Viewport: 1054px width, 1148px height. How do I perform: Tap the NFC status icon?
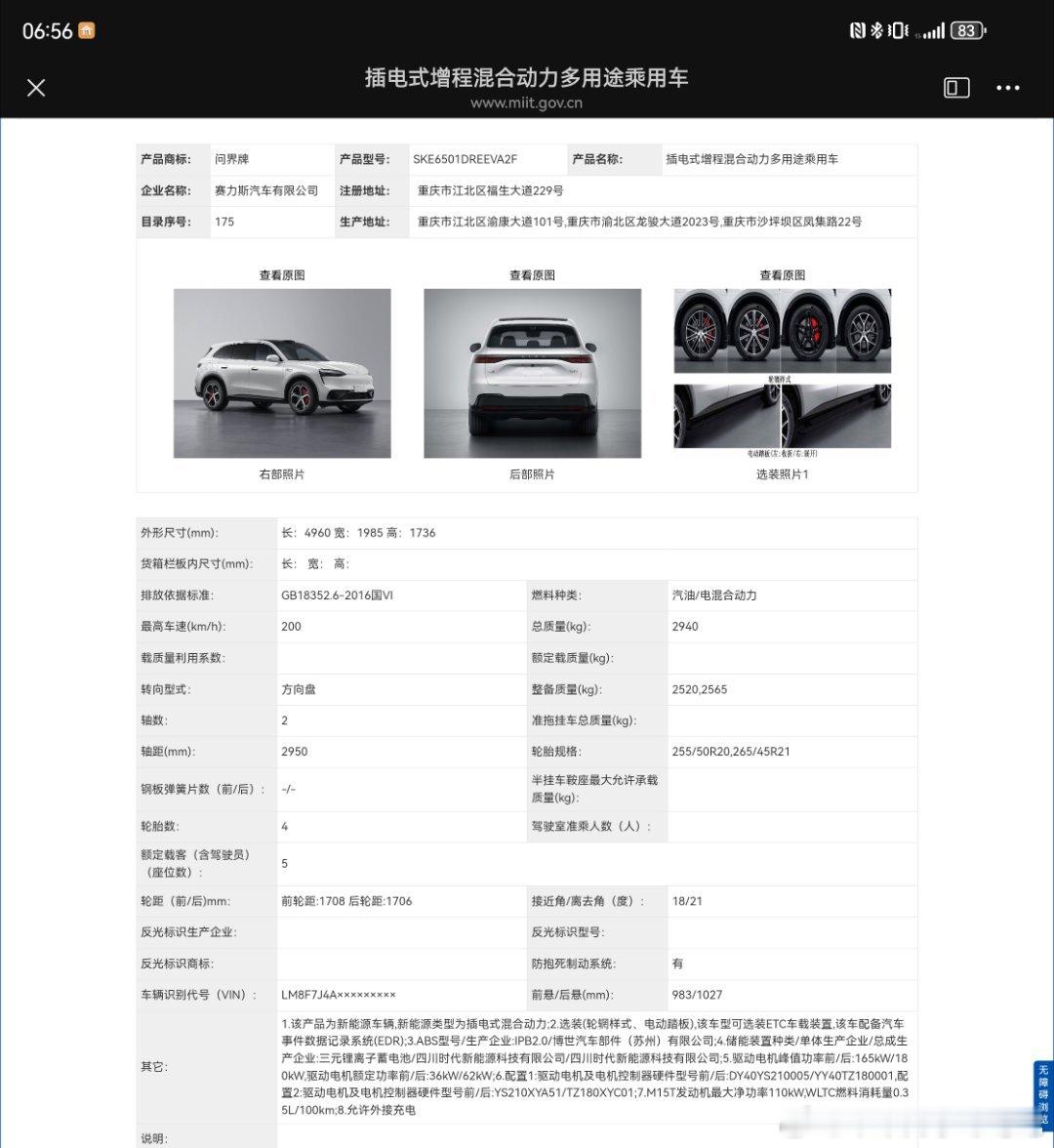[x=857, y=31]
